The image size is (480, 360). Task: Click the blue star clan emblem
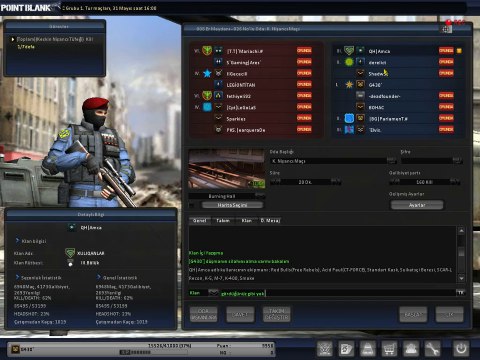pos(207,73)
